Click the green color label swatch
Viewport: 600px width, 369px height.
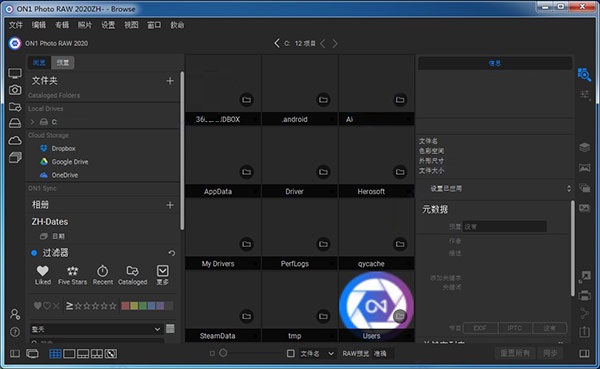coord(142,305)
